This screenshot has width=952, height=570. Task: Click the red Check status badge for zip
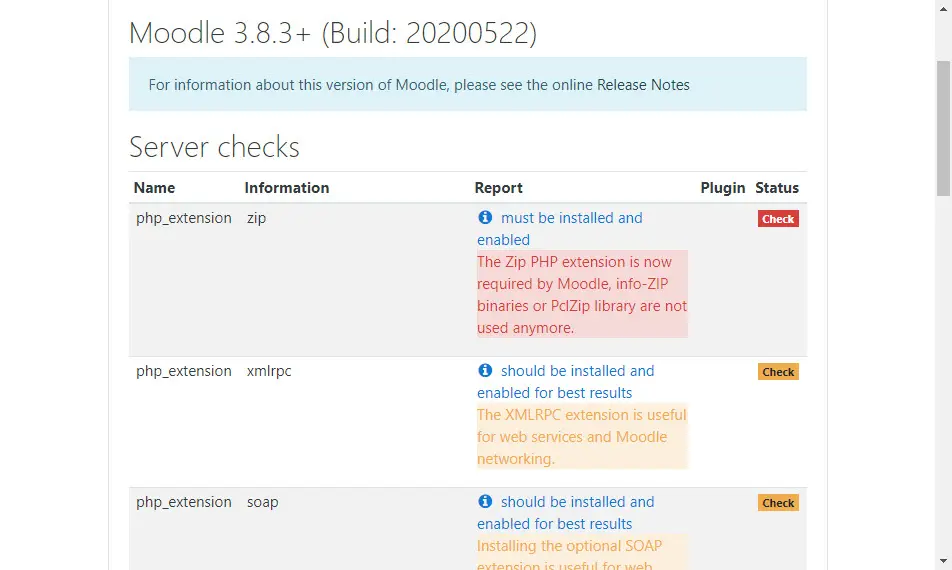coord(778,219)
